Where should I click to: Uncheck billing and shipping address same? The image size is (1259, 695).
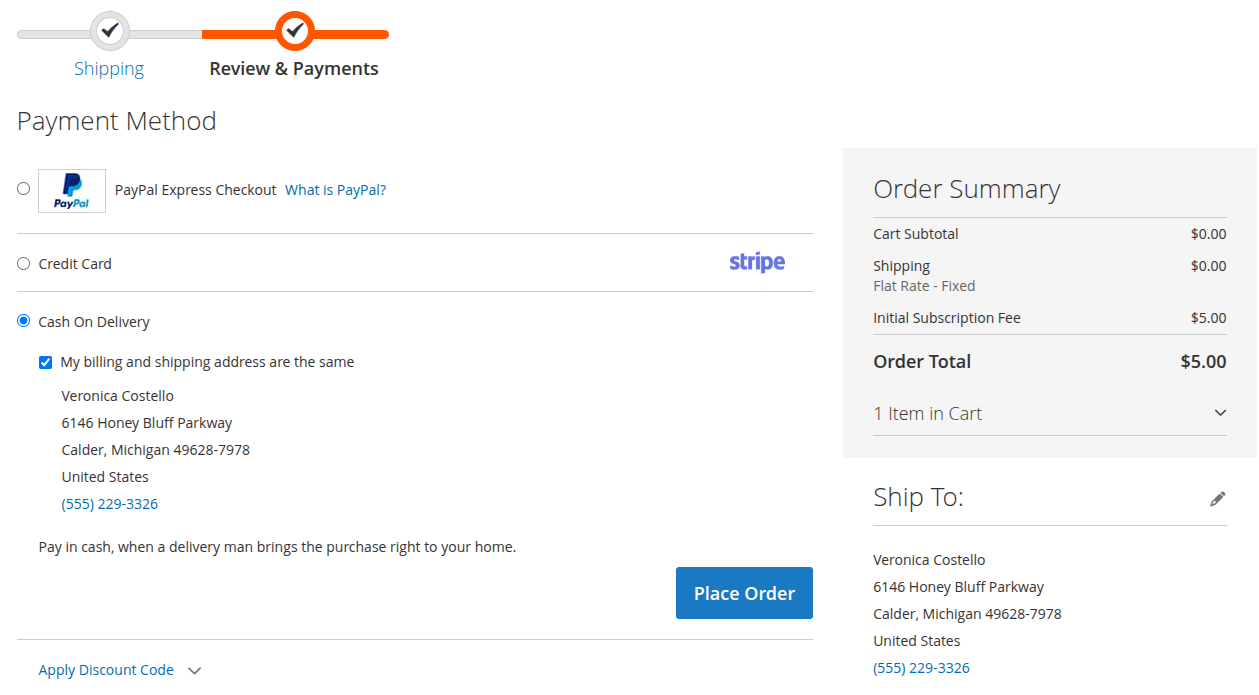45,362
